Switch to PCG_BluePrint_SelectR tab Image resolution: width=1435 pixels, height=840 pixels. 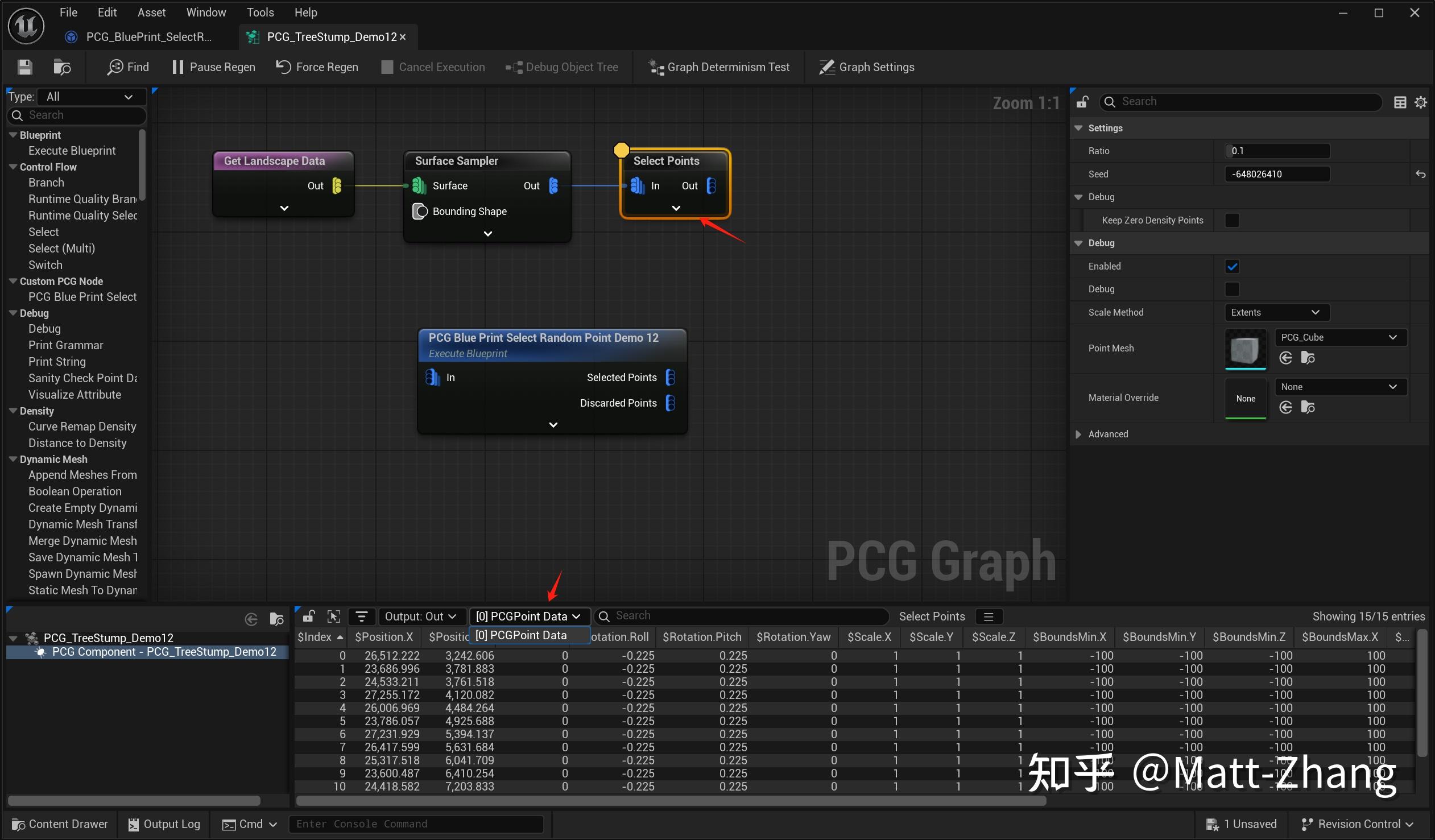click(147, 37)
